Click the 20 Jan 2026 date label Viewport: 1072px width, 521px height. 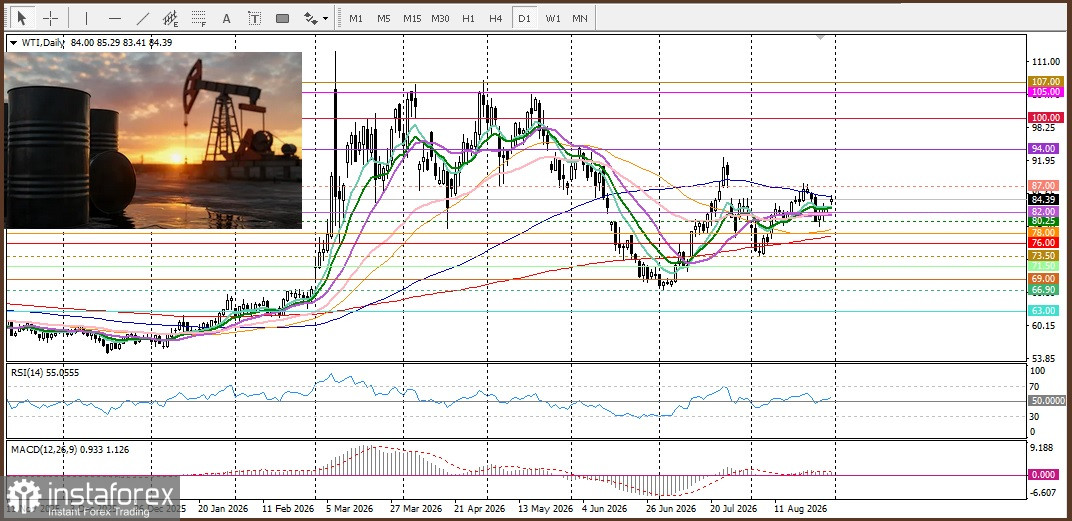tap(223, 509)
